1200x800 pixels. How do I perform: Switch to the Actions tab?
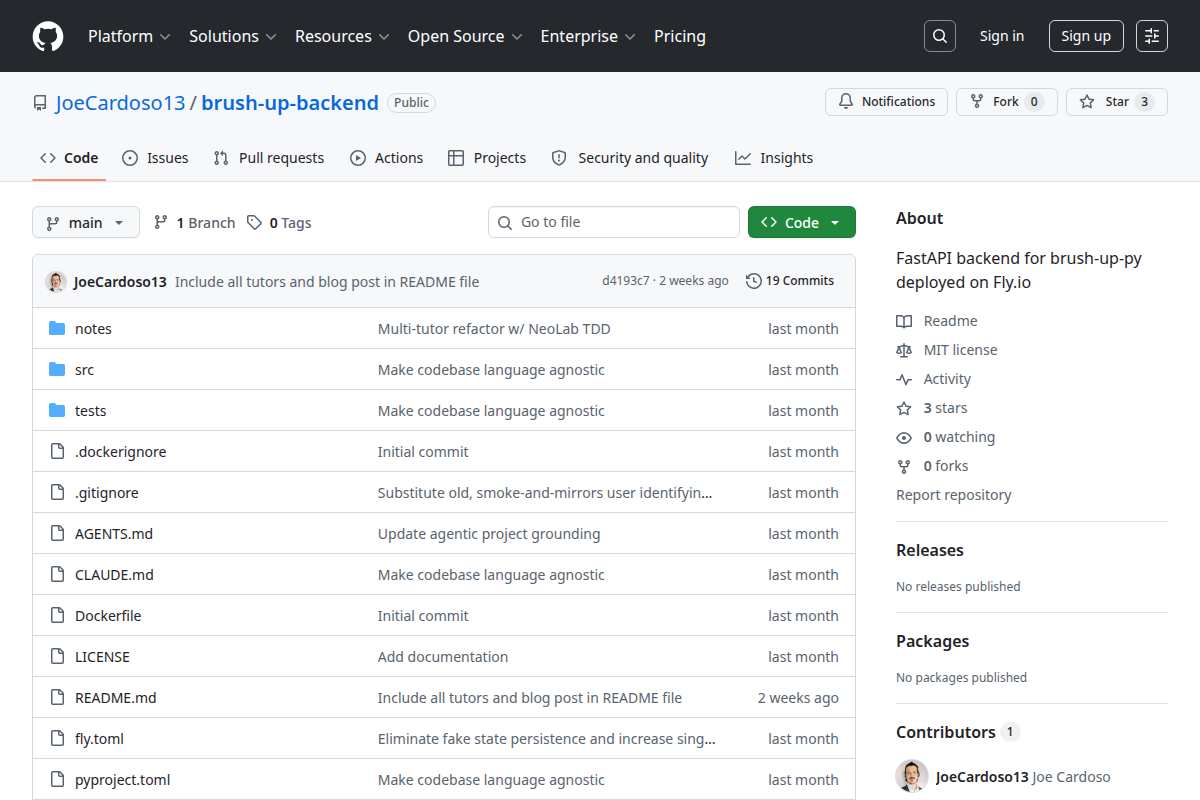[386, 158]
